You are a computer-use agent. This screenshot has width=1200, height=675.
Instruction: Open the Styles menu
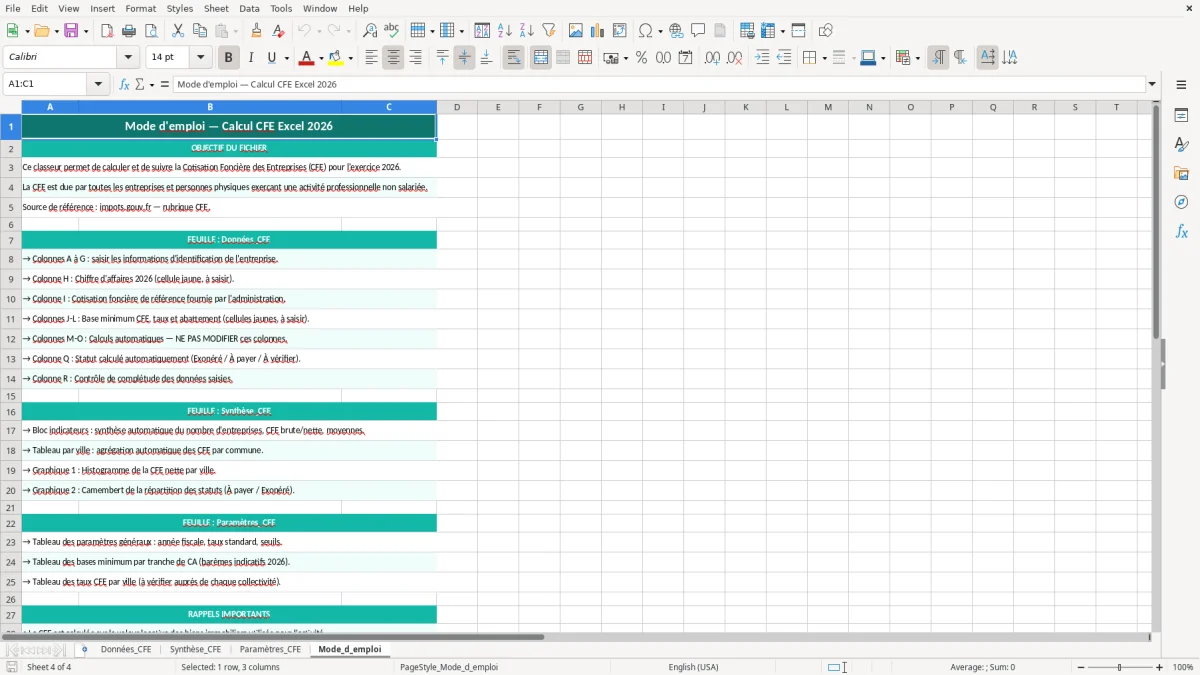[180, 8]
